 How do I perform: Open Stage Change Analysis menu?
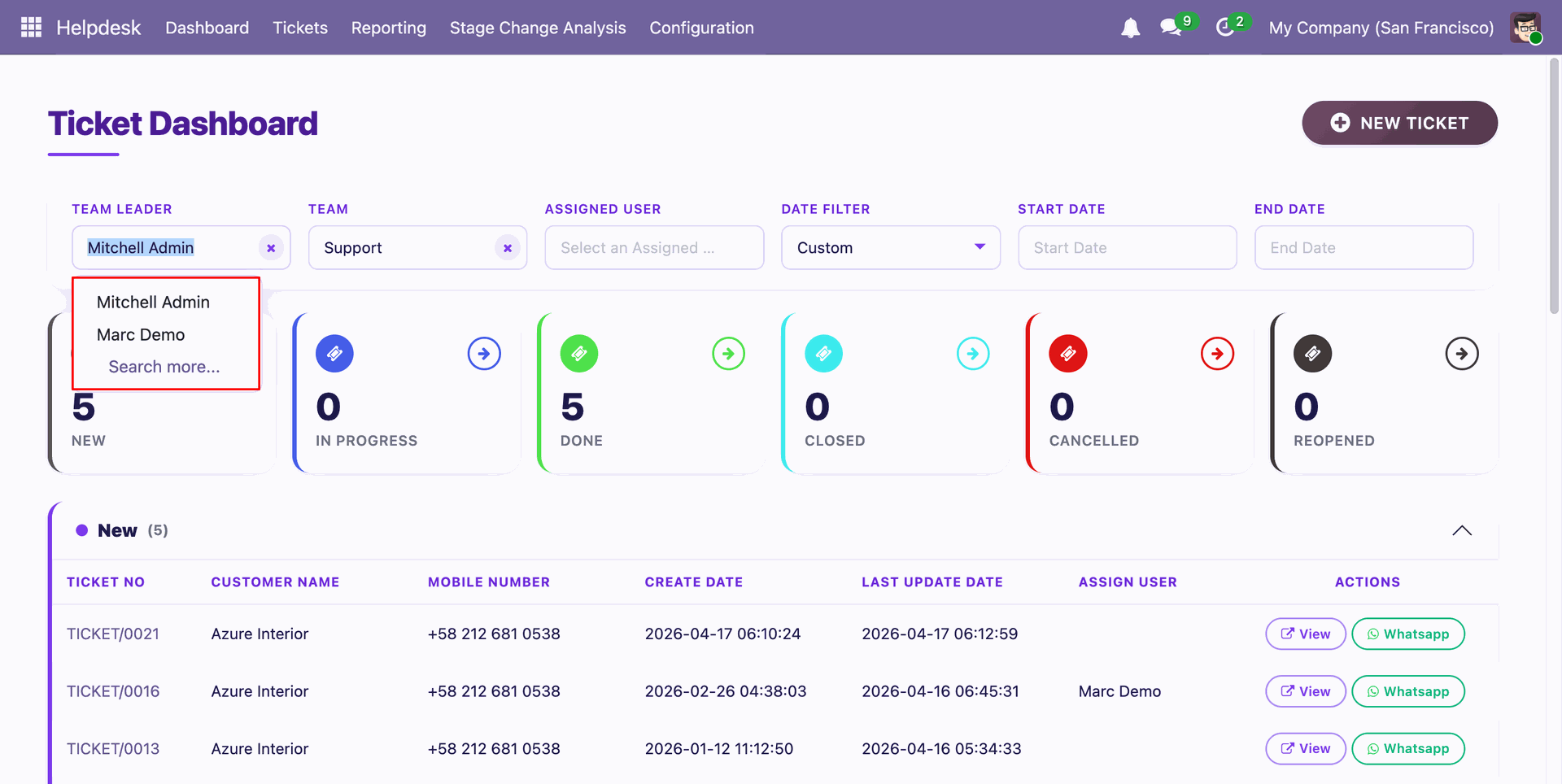click(x=538, y=28)
